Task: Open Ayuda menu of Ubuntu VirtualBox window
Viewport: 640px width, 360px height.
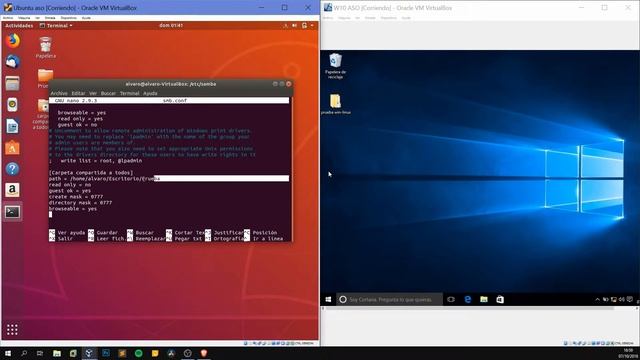Action: [86, 18]
